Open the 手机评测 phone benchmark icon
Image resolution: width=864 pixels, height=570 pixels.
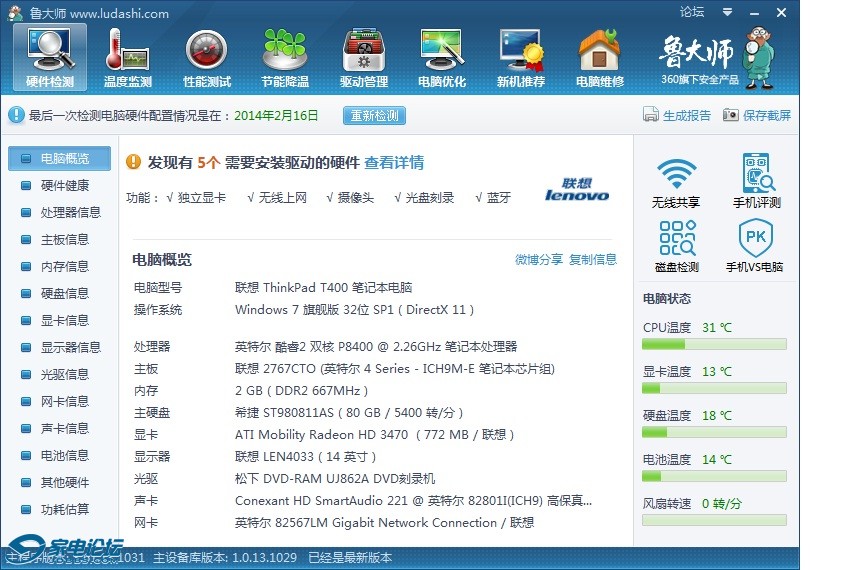pyautogui.click(x=757, y=181)
